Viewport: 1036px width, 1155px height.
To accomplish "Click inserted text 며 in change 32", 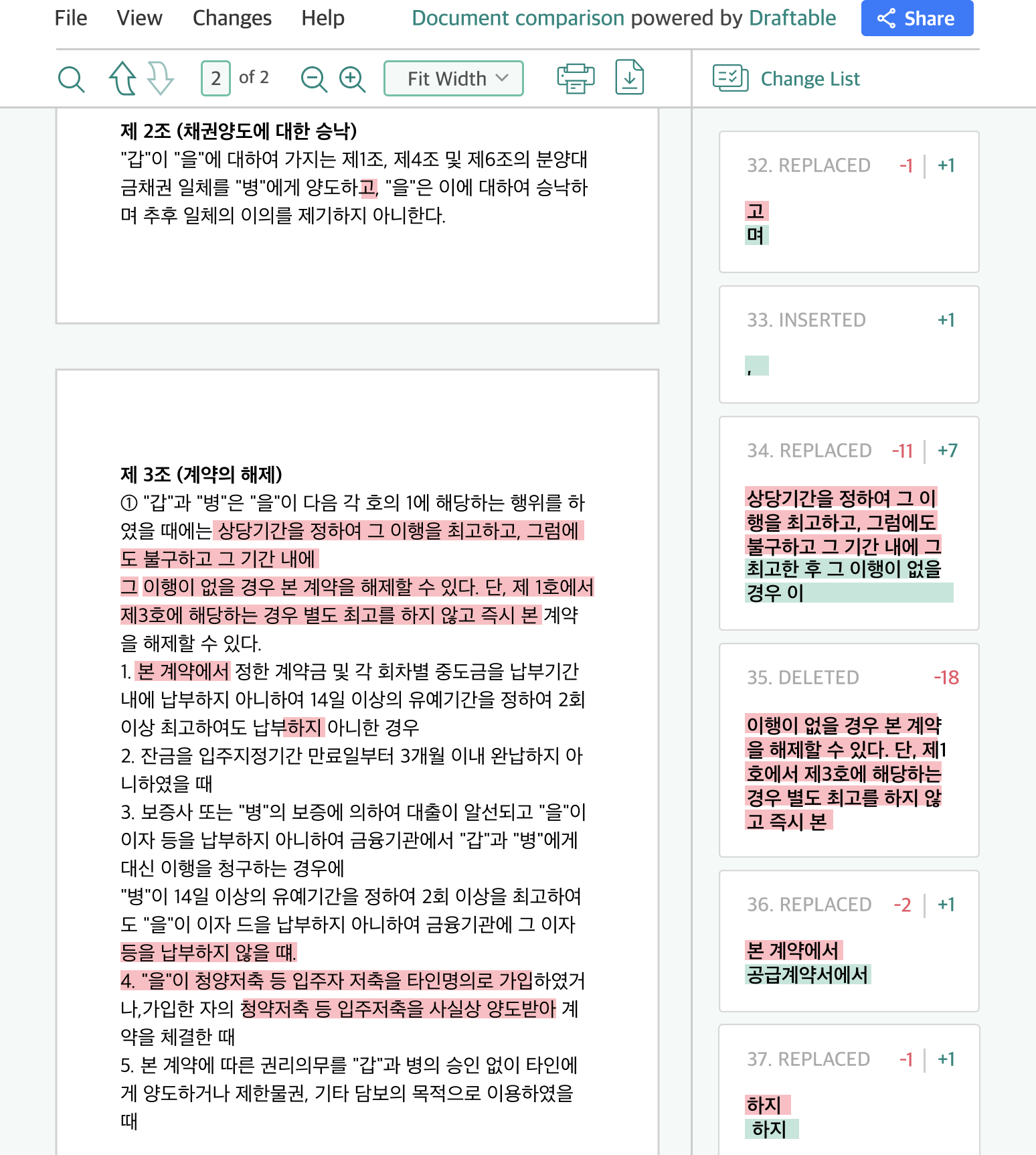I will [756, 236].
